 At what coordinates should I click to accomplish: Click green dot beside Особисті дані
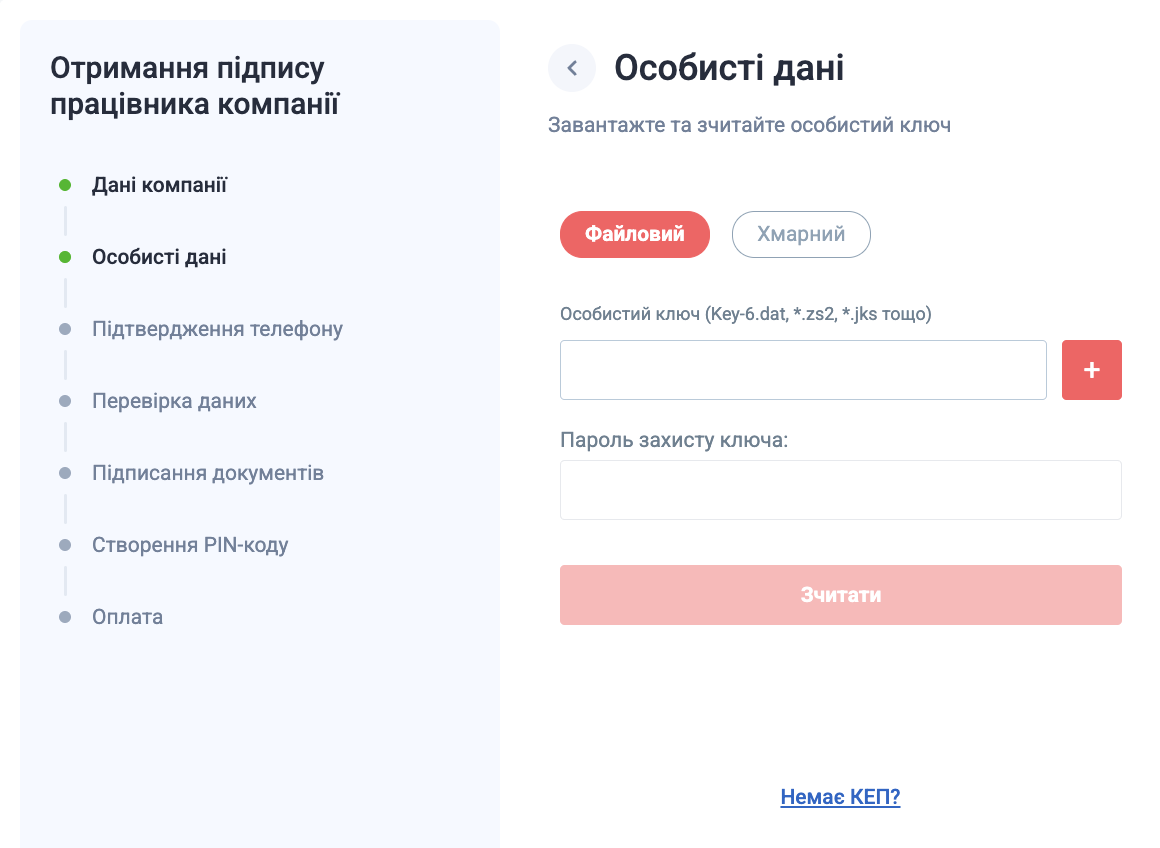tap(65, 257)
